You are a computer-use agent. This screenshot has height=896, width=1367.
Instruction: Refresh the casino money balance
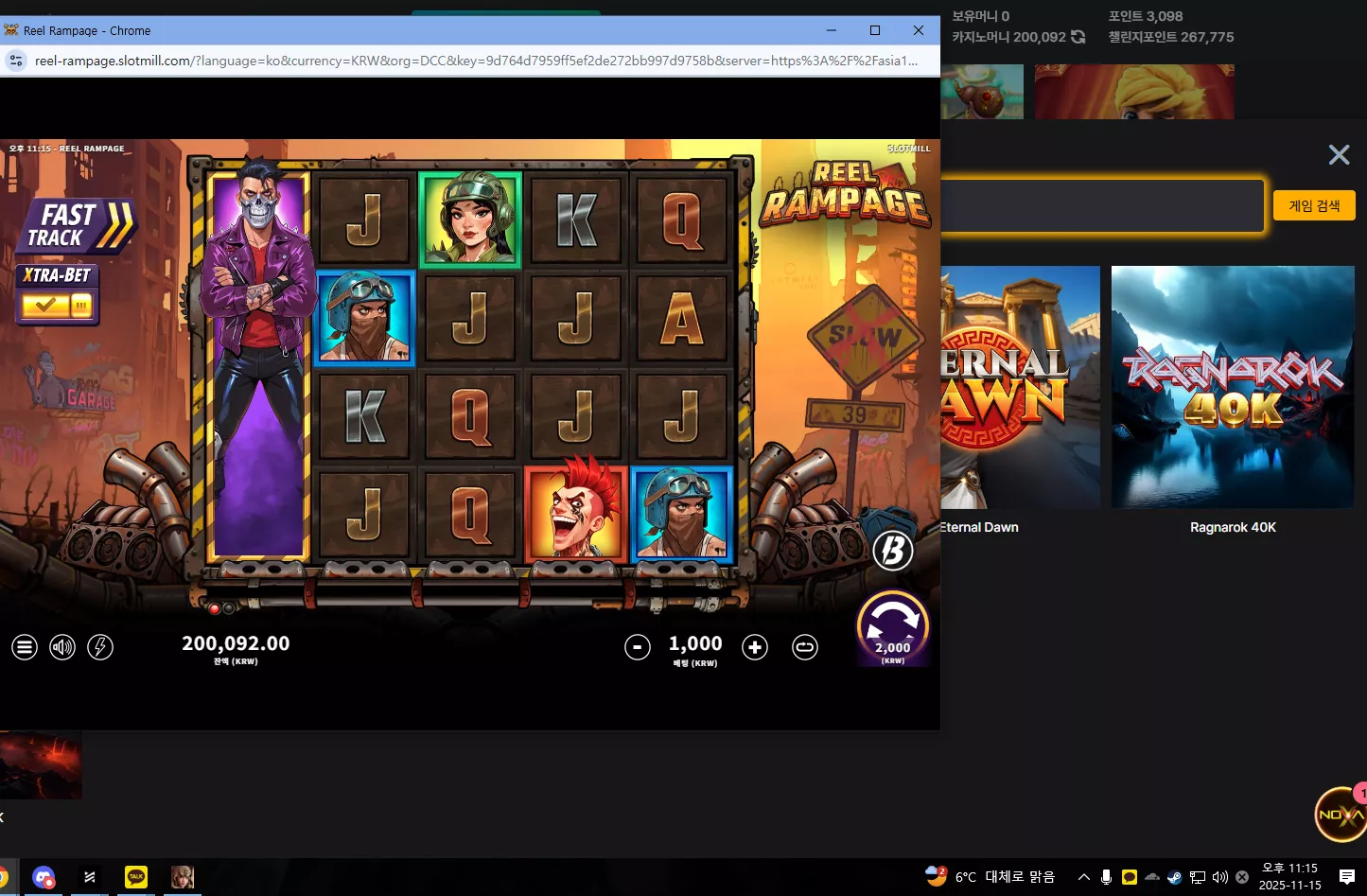tap(1078, 37)
